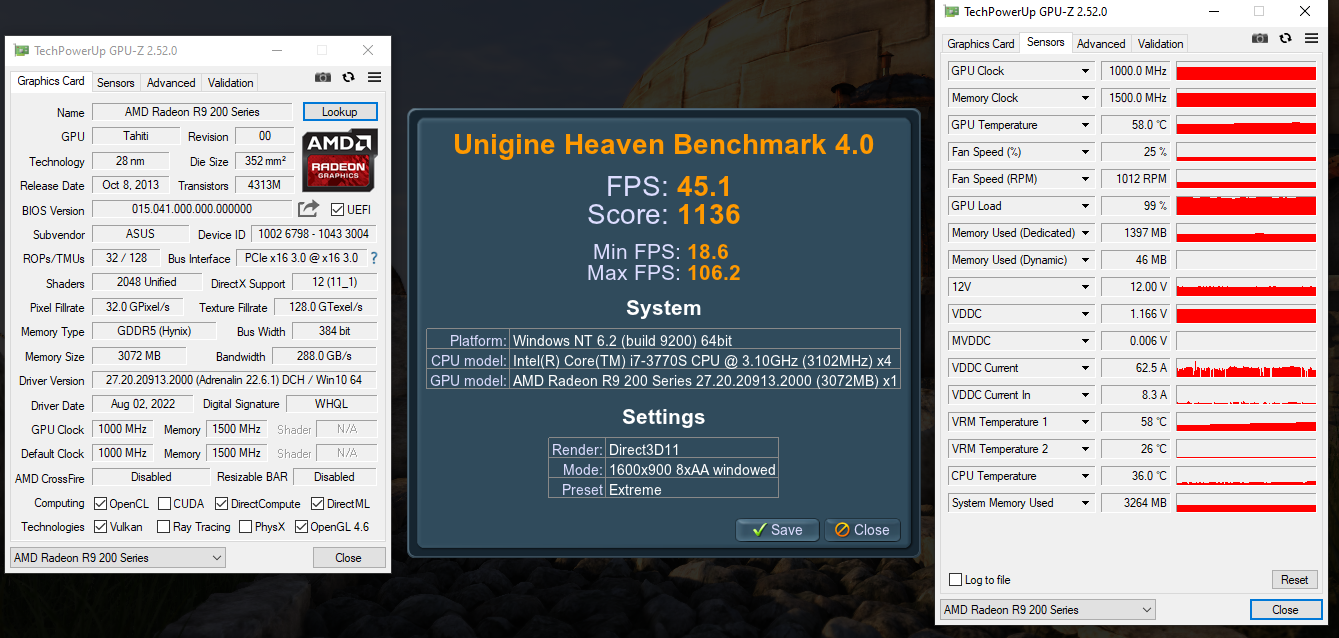This screenshot has height=638, width=1339.
Task: Open hamburger menu in left GPU-Z window
Action: (374, 77)
